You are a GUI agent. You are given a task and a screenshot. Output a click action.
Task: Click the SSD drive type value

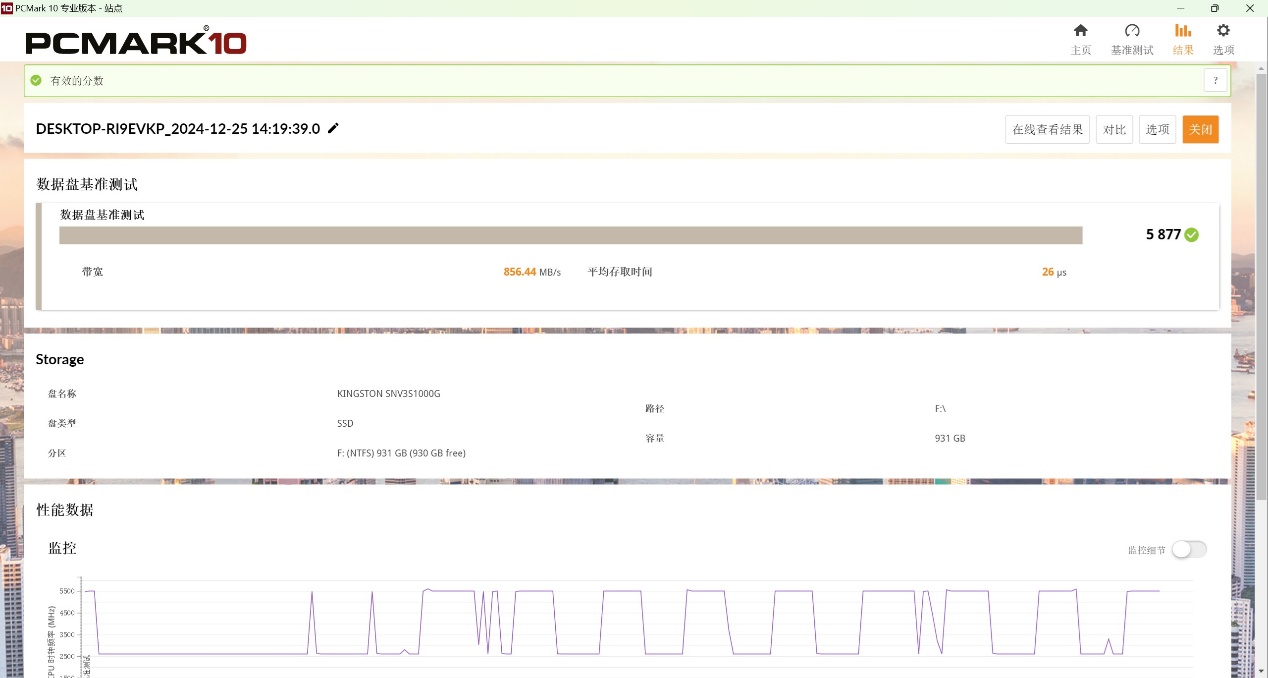coord(345,424)
